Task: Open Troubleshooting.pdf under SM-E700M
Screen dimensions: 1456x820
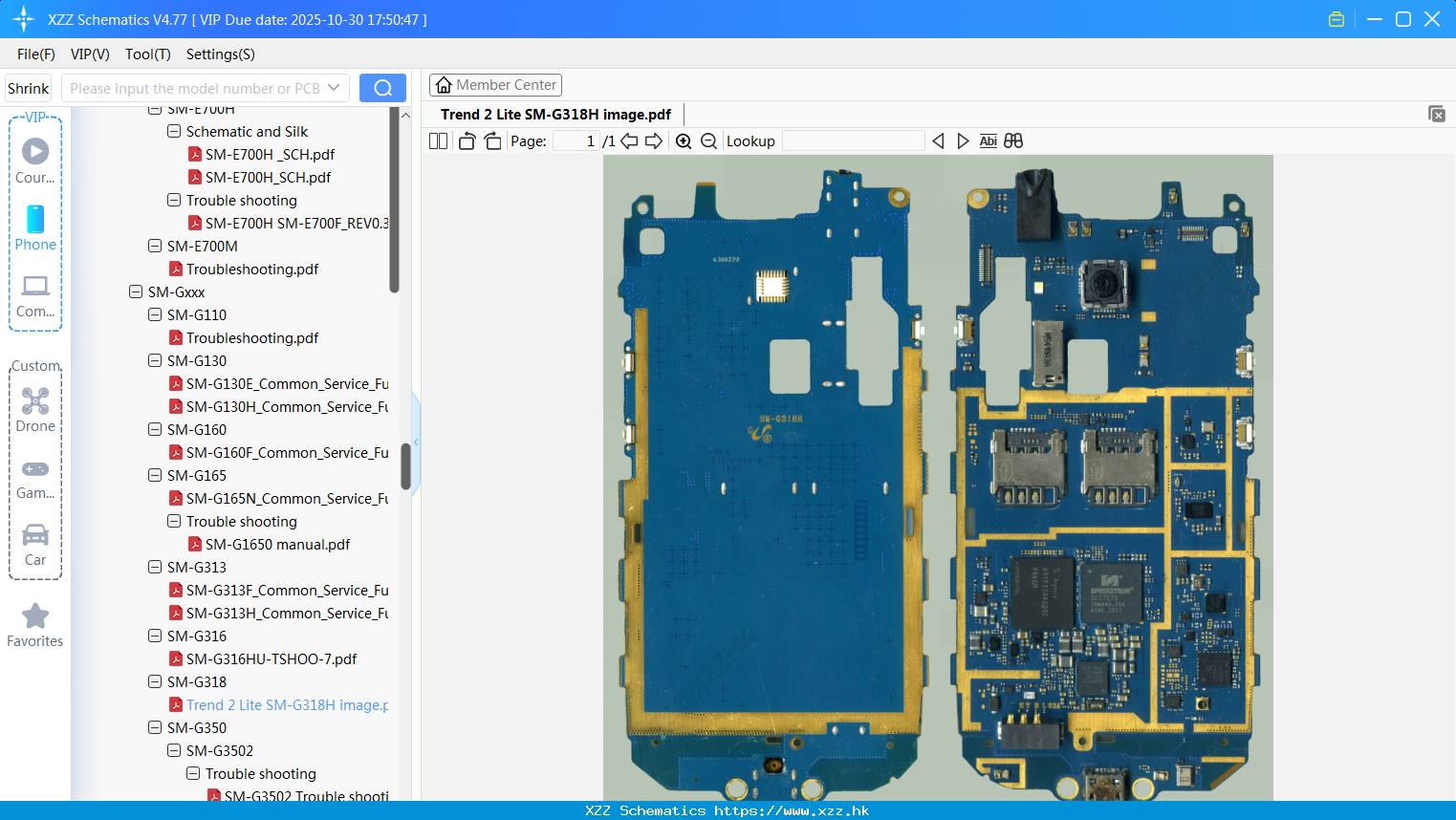Action: coord(244,269)
